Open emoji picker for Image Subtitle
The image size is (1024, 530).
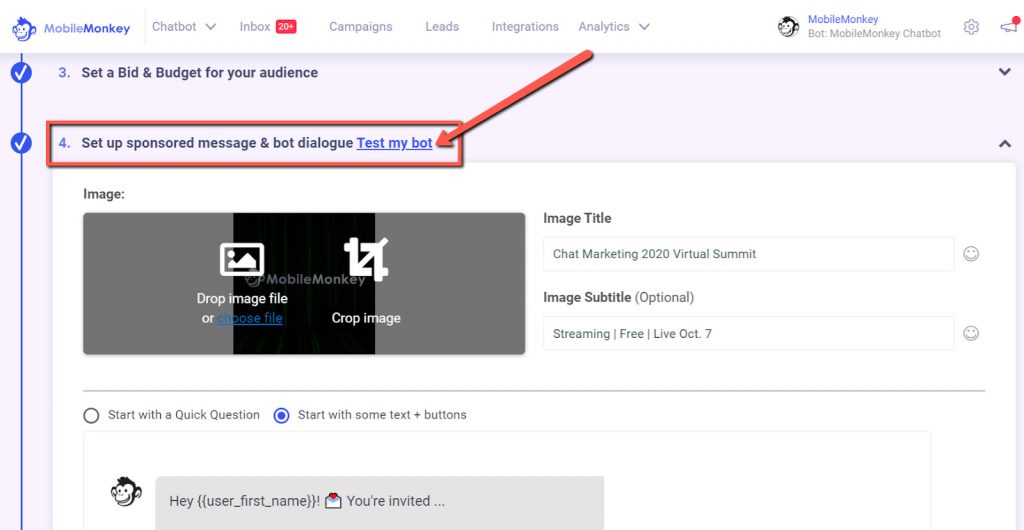click(971, 333)
